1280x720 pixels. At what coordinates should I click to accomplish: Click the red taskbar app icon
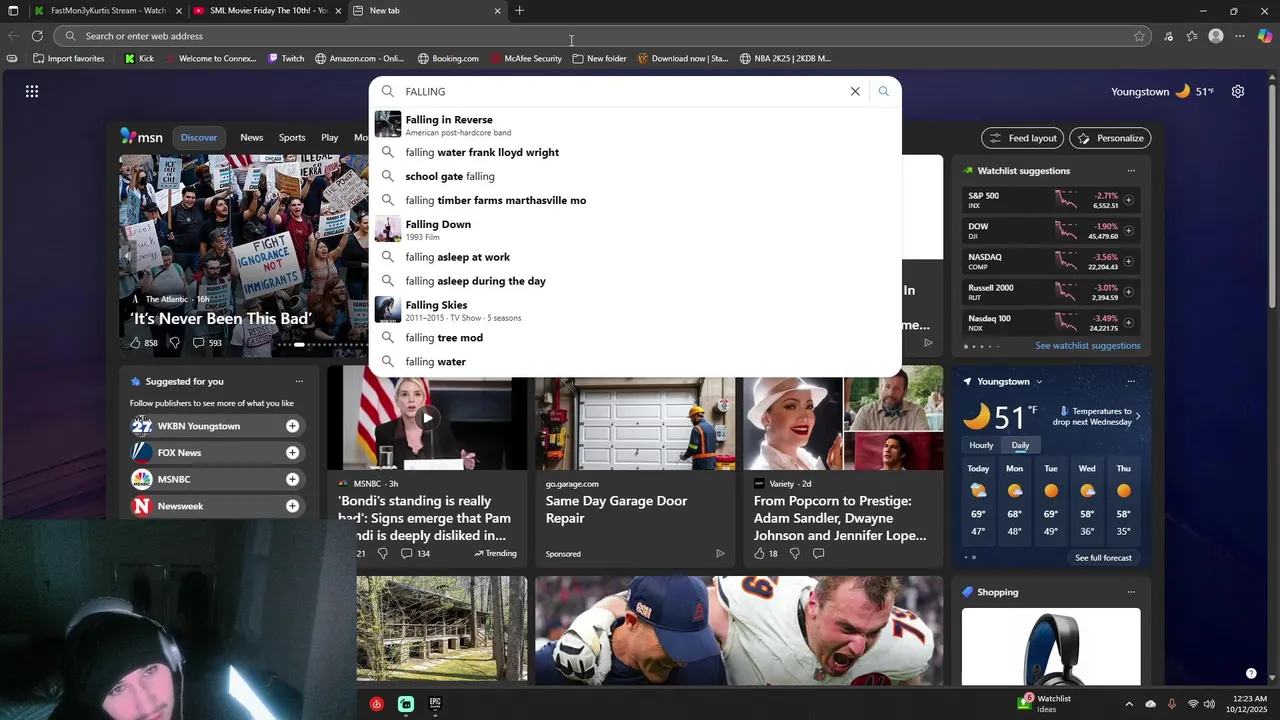coord(376,704)
